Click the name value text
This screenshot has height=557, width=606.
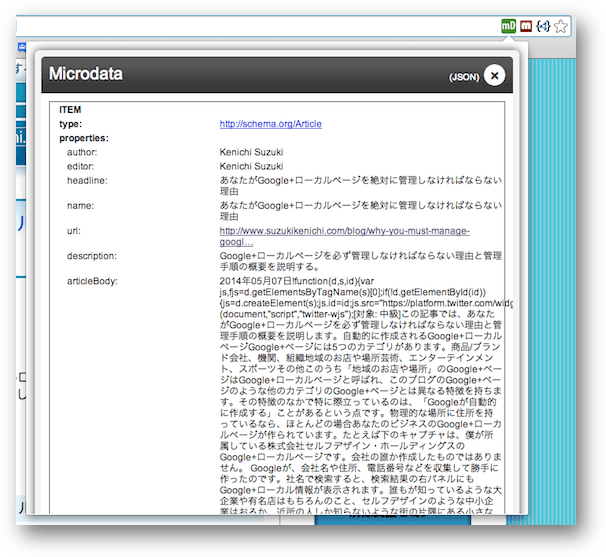(x=361, y=211)
